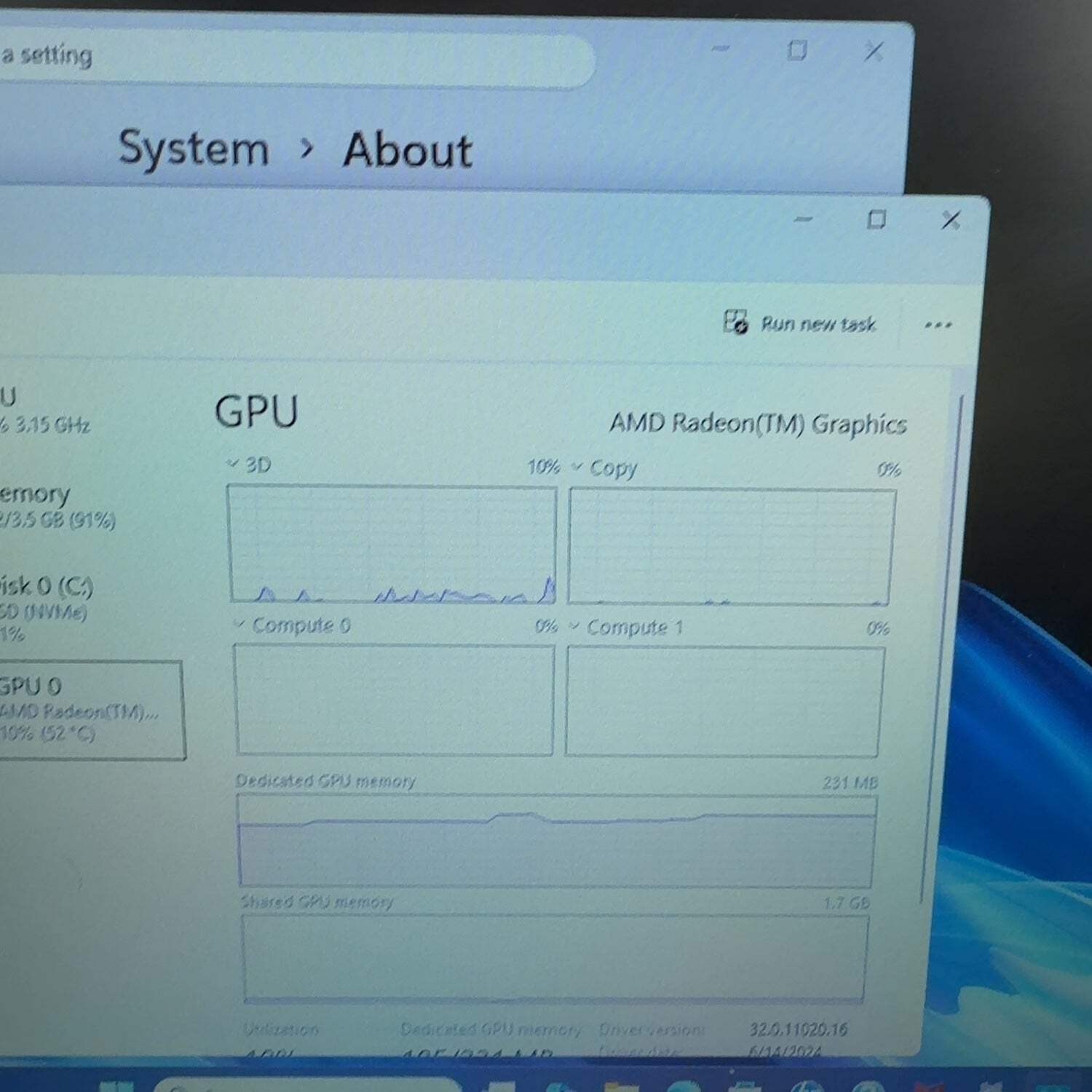Click the 3D usage graph

(392, 545)
